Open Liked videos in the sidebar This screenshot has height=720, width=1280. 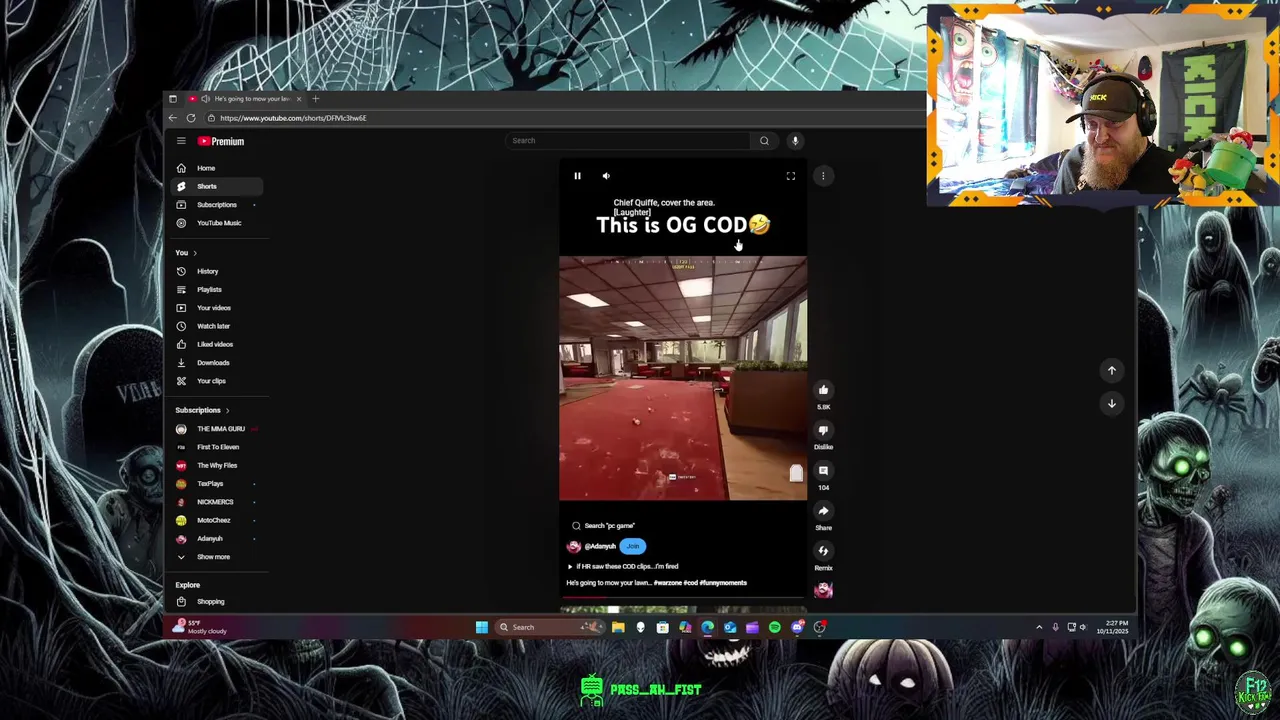click(216, 344)
